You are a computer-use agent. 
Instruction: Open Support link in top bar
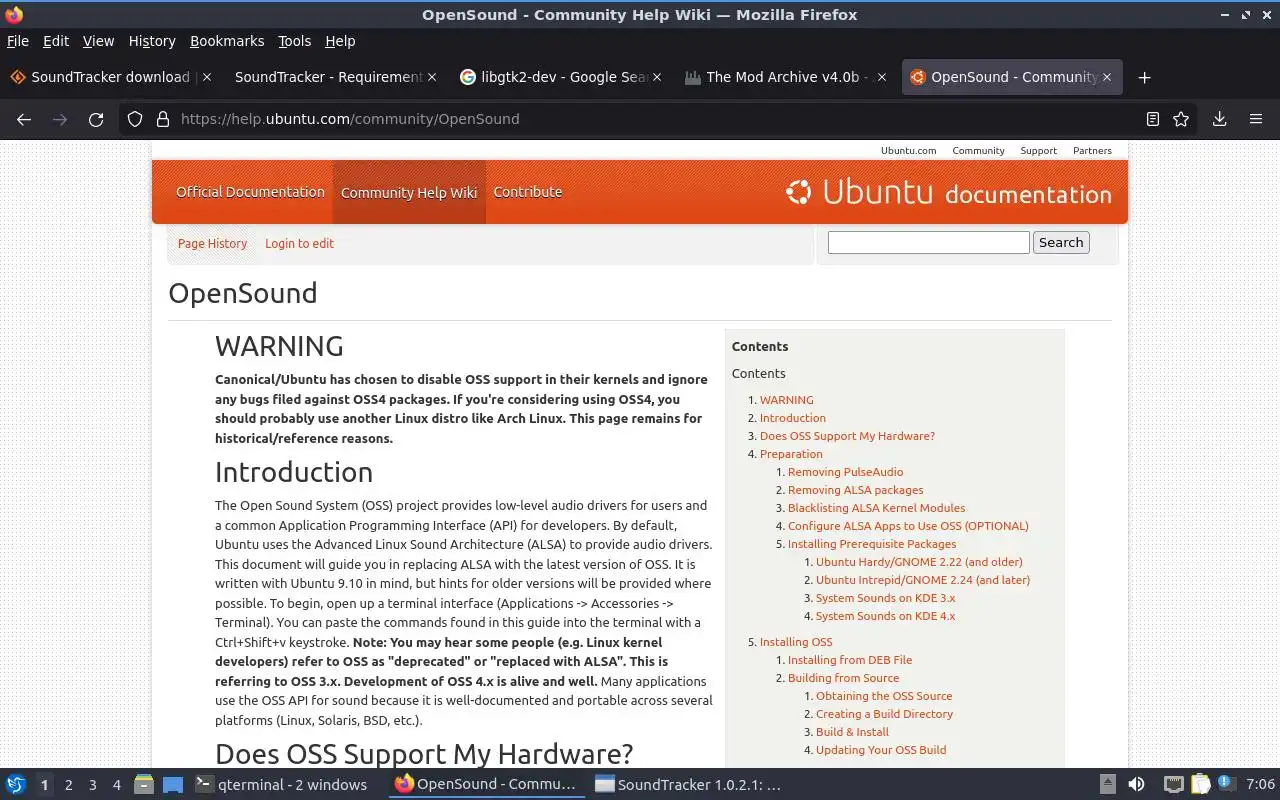point(1038,151)
